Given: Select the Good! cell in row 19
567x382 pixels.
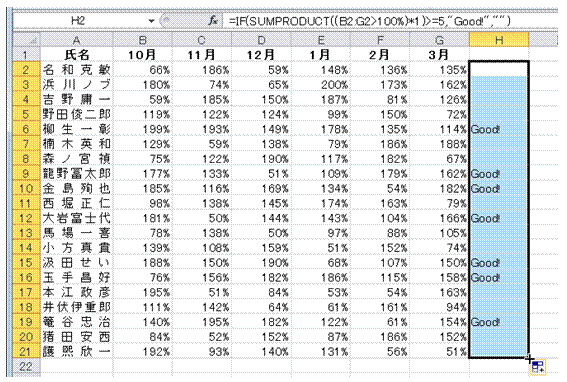Looking at the screenshot, I should 499,322.
